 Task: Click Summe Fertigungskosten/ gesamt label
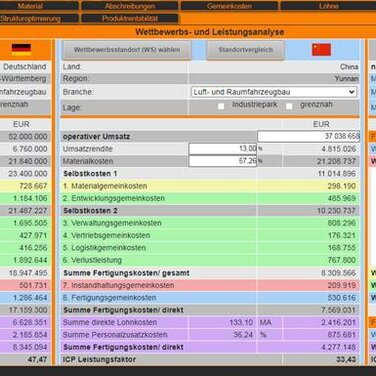coord(126,273)
